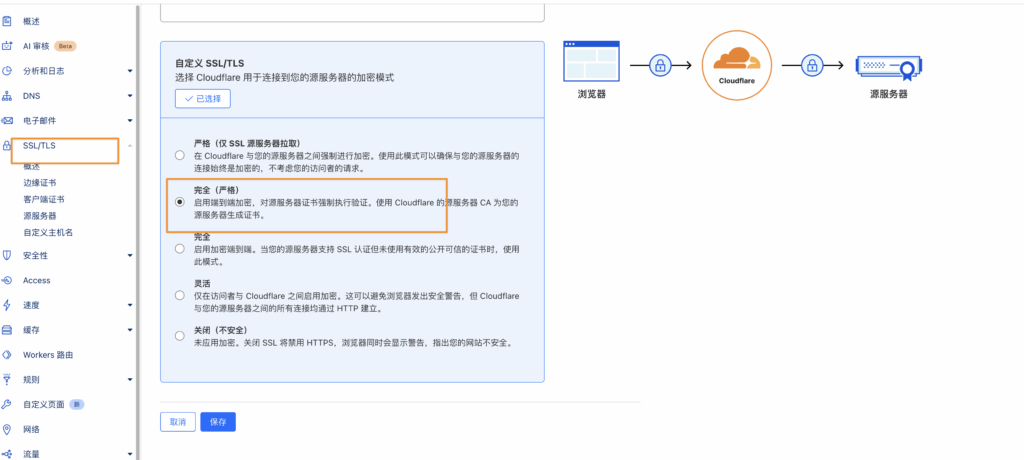Click the Access sidebar icon
Screen dimensions: 1024x460
click(7, 280)
